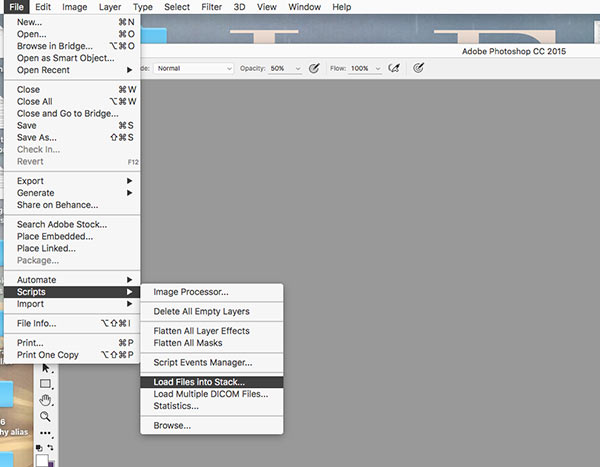Open the Select menu
The height and width of the screenshot is (467, 600).
click(x=177, y=7)
